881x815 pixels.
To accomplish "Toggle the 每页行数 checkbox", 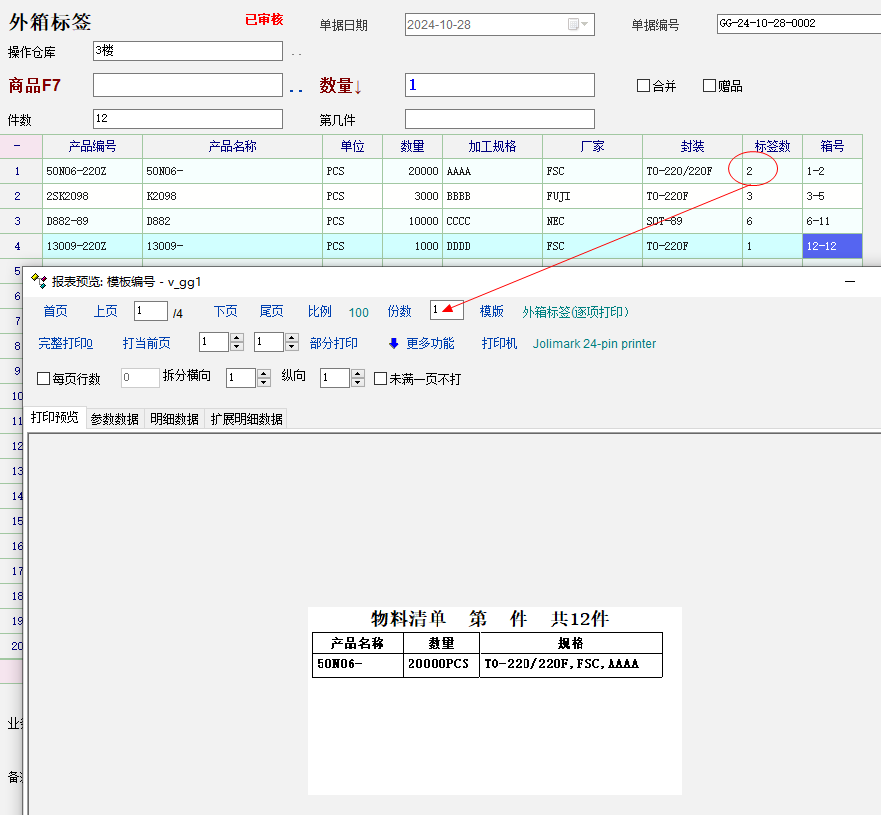I will (43, 379).
